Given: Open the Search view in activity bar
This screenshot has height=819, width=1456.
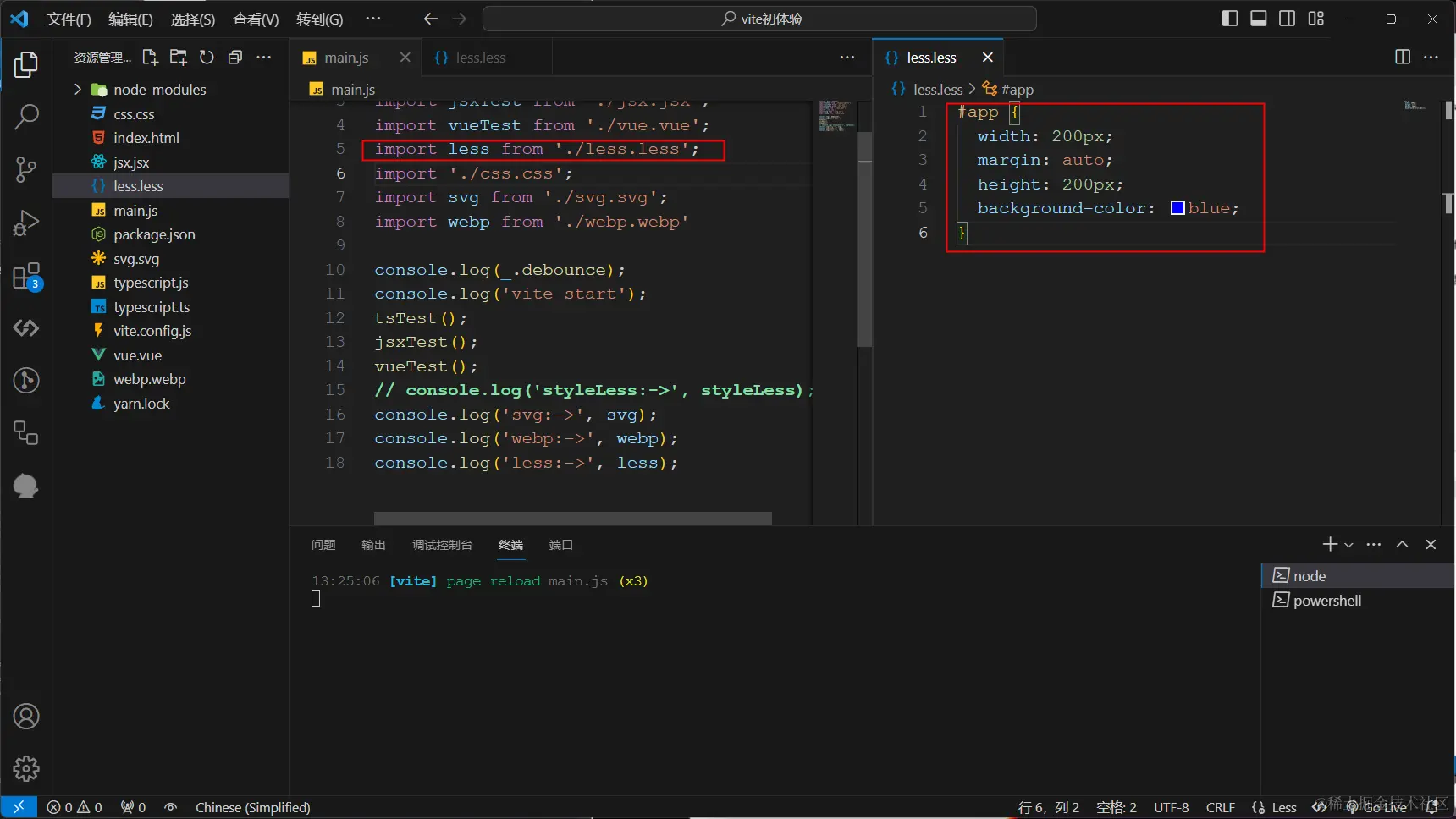Looking at the screenshot, I should pyautogui.click(x=26, y=117).
